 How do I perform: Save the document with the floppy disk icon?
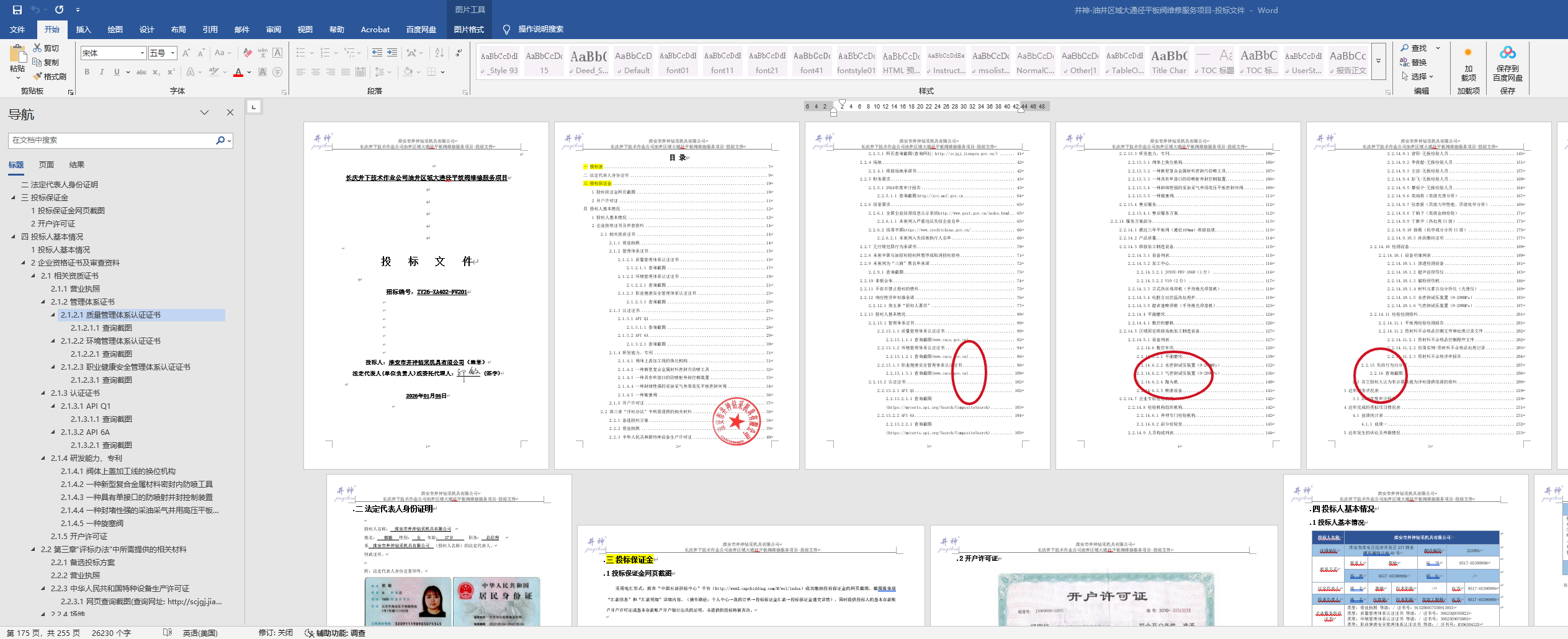click(17, 10)
